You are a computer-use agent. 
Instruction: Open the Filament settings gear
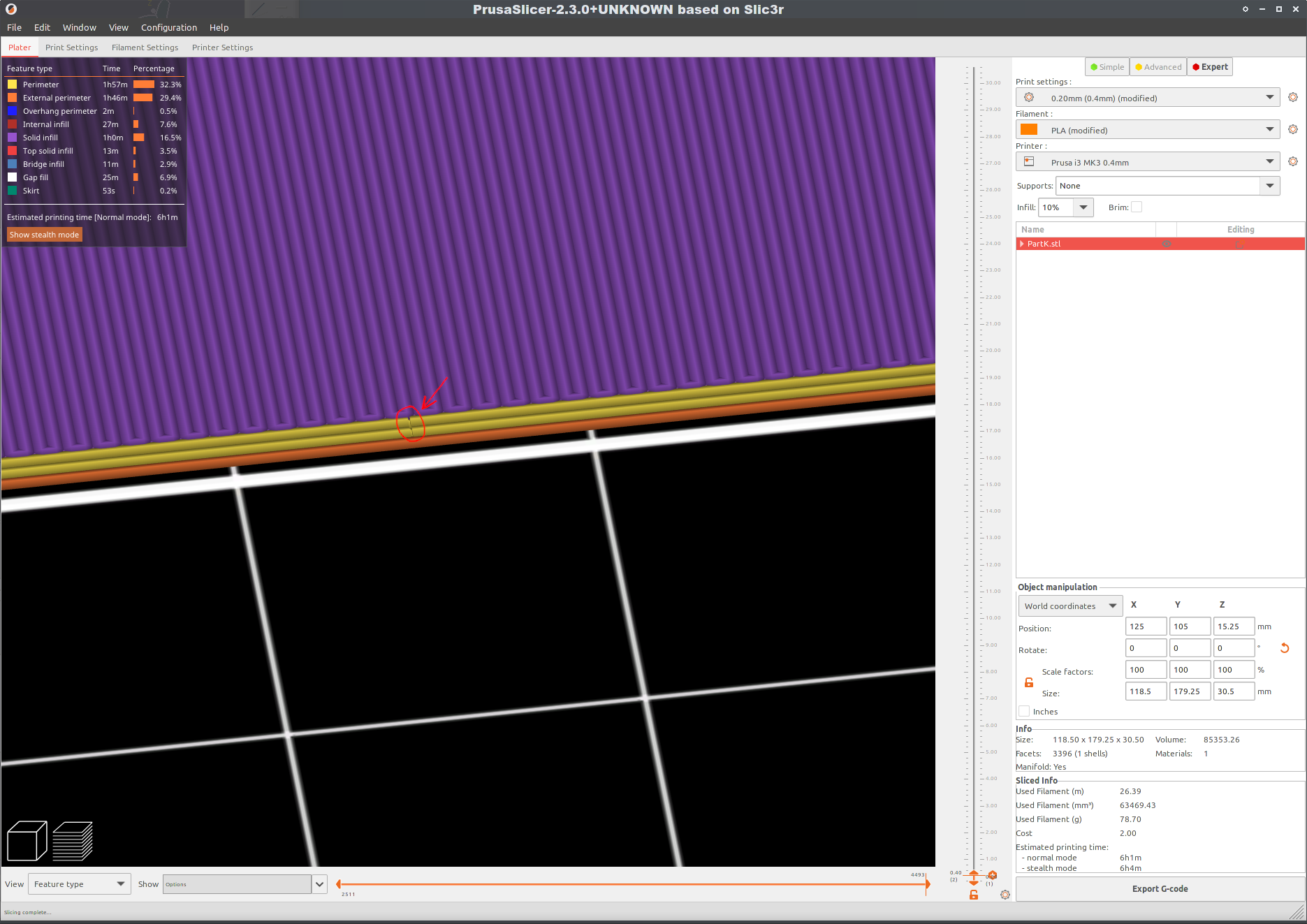pos(1292,129)
